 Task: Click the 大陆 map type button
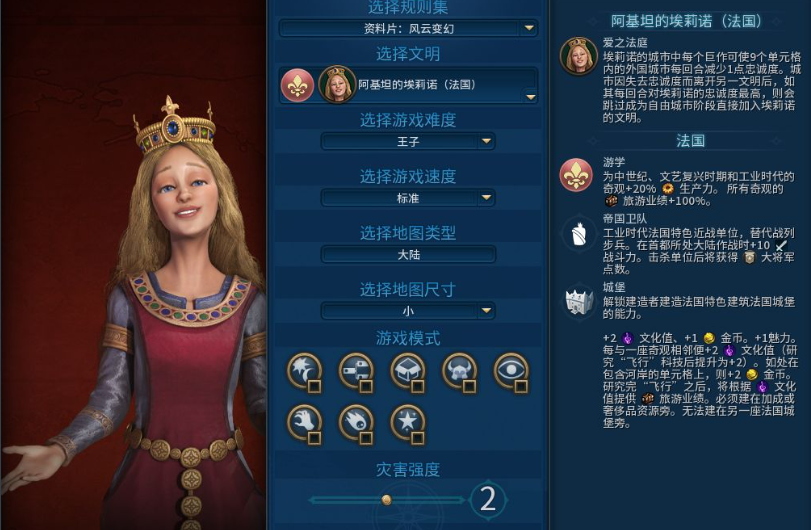(408, 254)
